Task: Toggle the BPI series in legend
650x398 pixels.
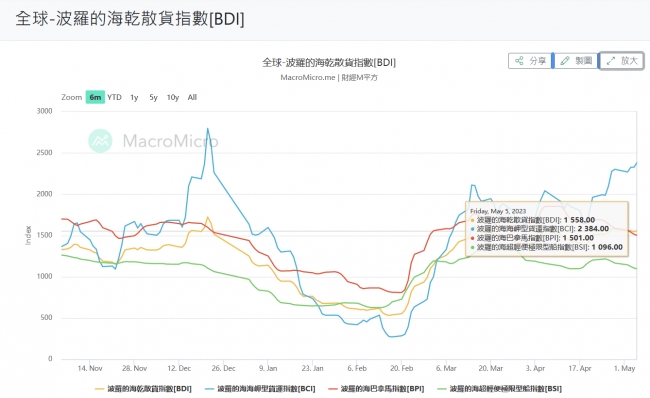Action: click(376, 389)
